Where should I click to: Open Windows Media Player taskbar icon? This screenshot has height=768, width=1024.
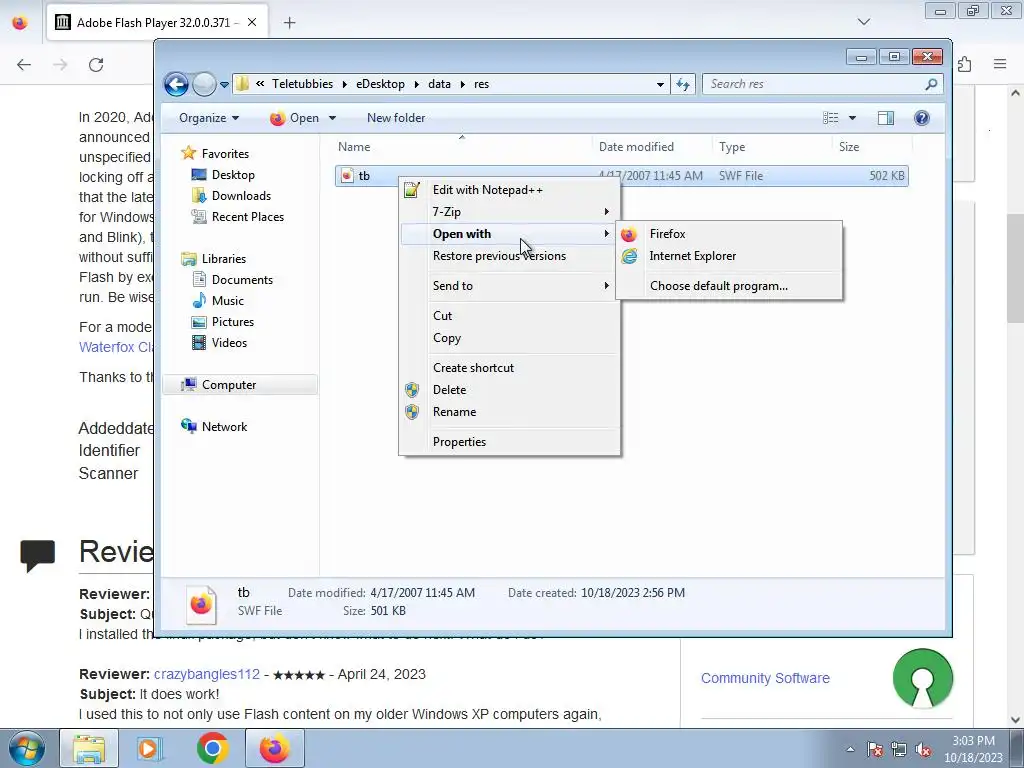[150, 748]
